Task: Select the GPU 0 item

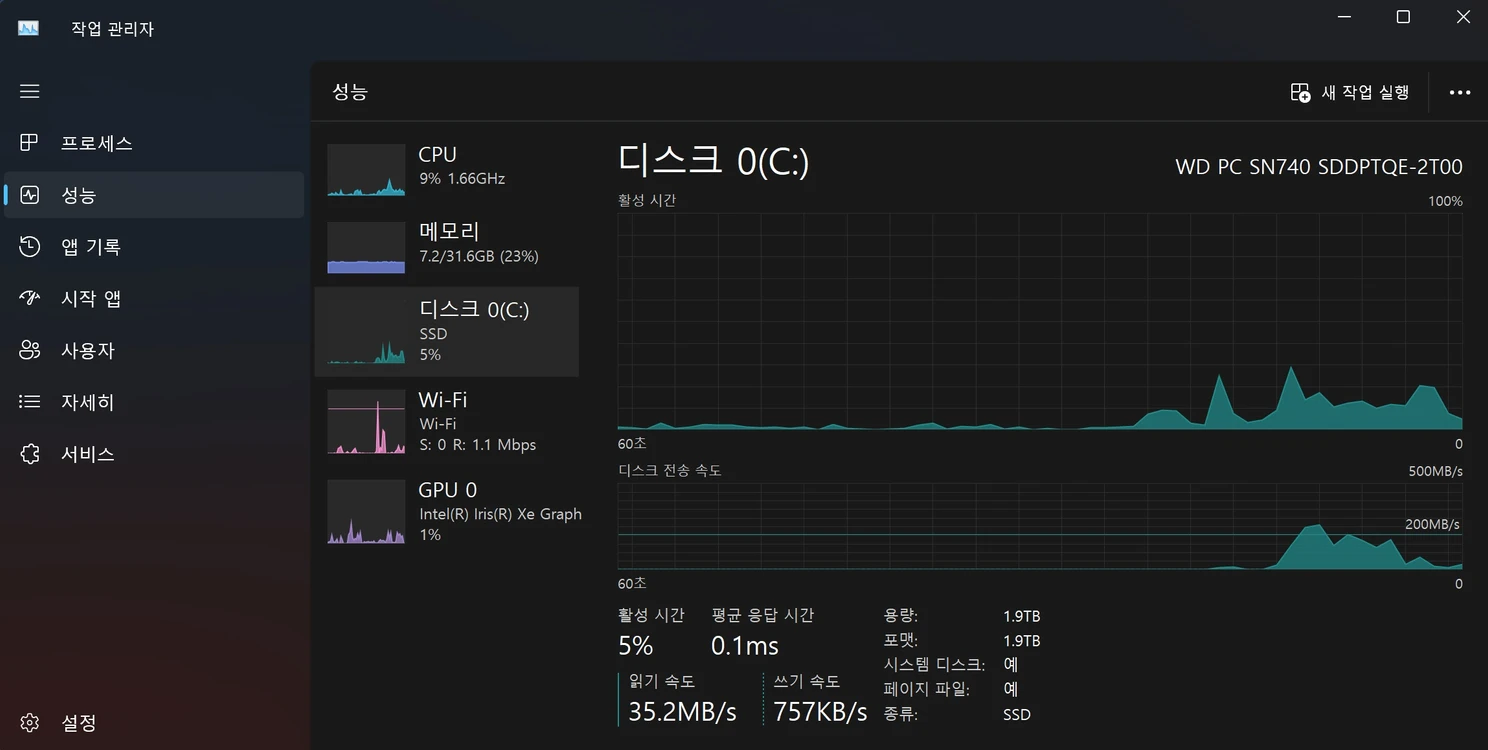Action: pos(447,512)
